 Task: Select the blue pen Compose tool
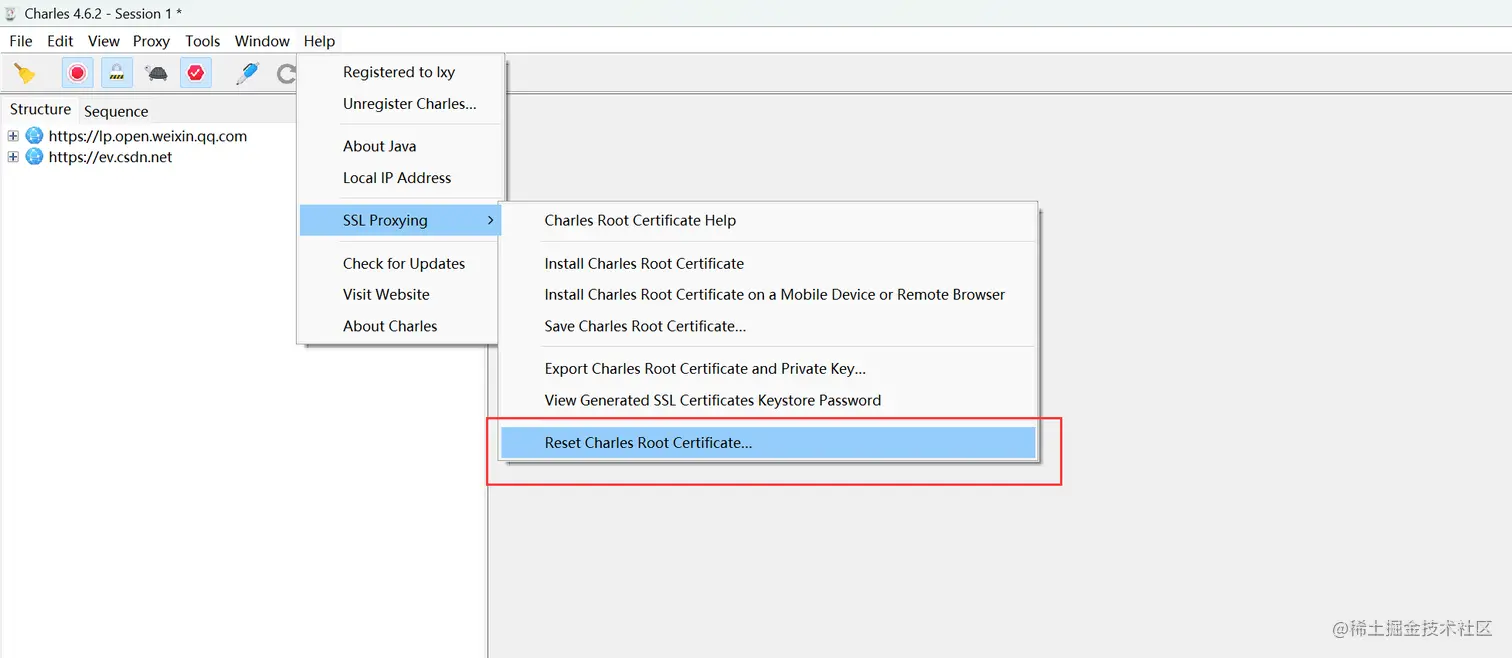[x=247, y=73]
